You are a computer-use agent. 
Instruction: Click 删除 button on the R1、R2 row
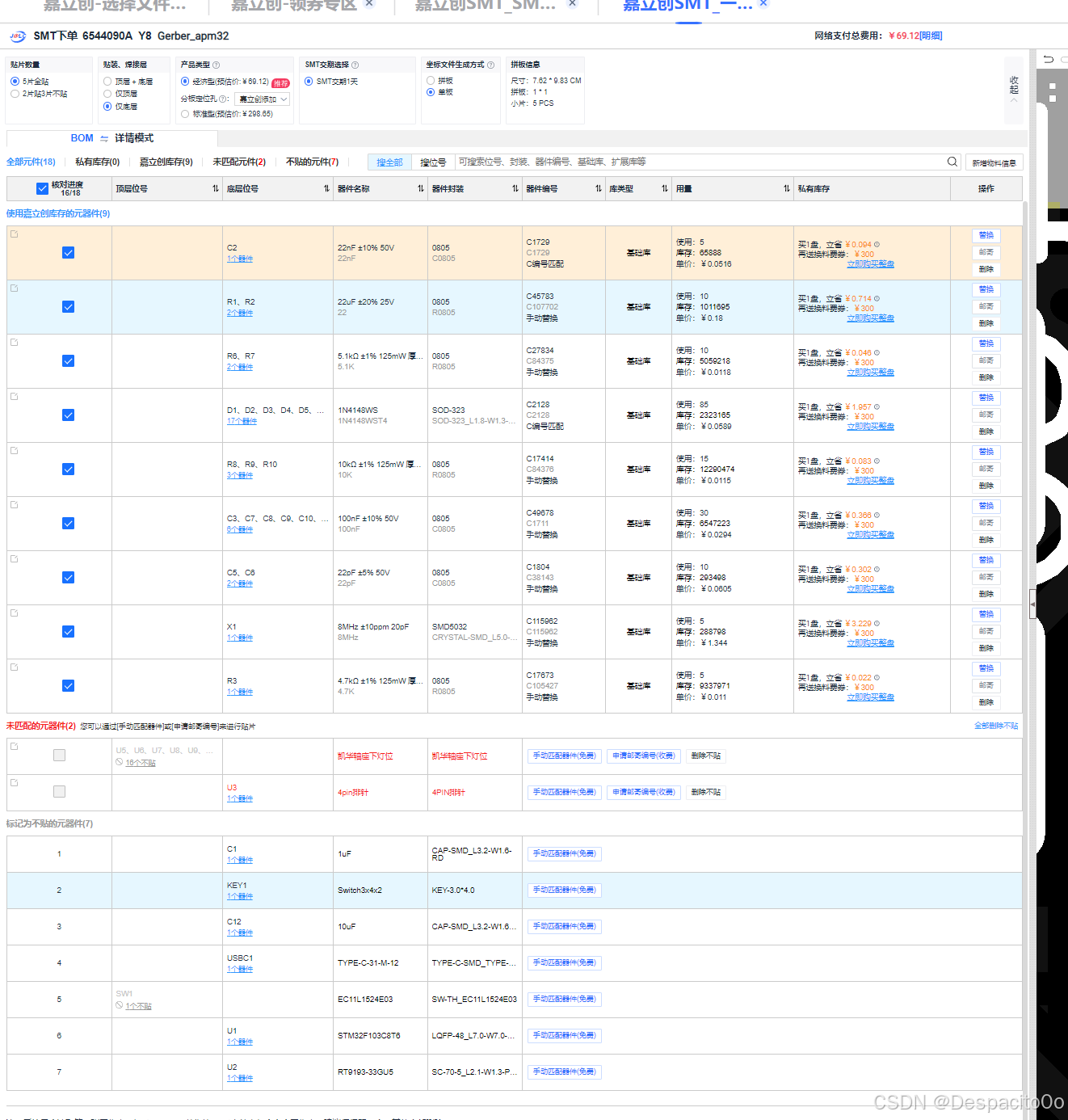tap(986, 323)
